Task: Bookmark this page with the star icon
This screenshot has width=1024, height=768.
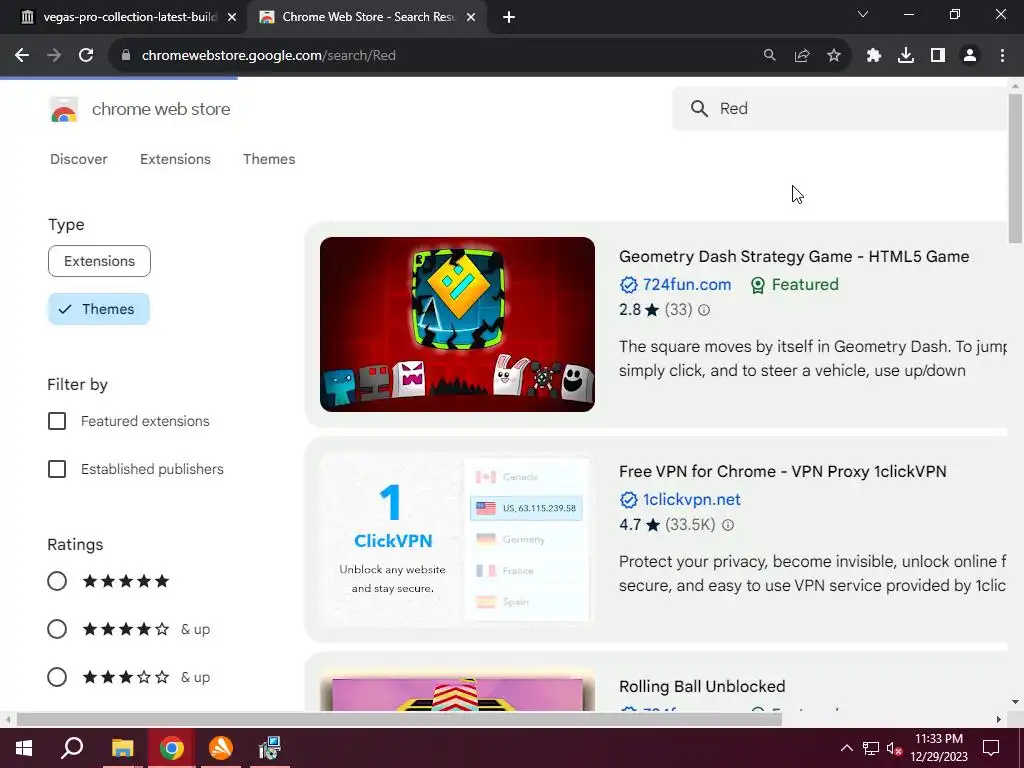Action: click(x=834, y=56)
